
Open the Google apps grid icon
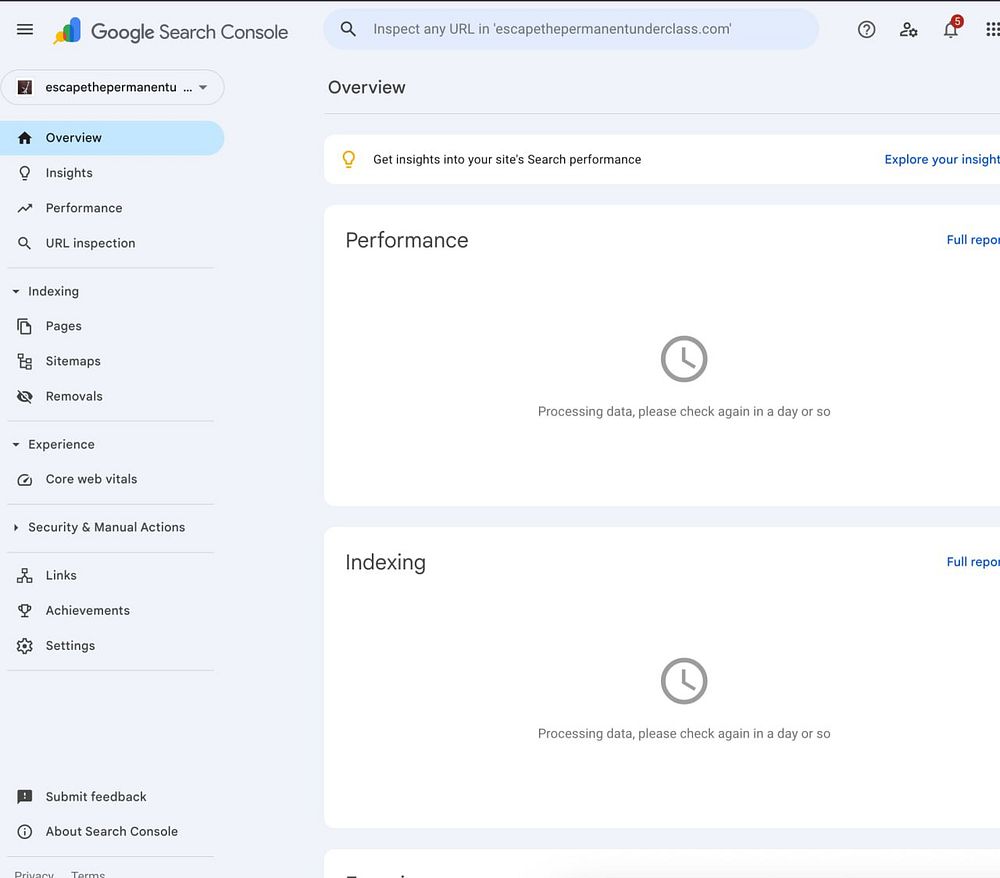pos(991,30)
